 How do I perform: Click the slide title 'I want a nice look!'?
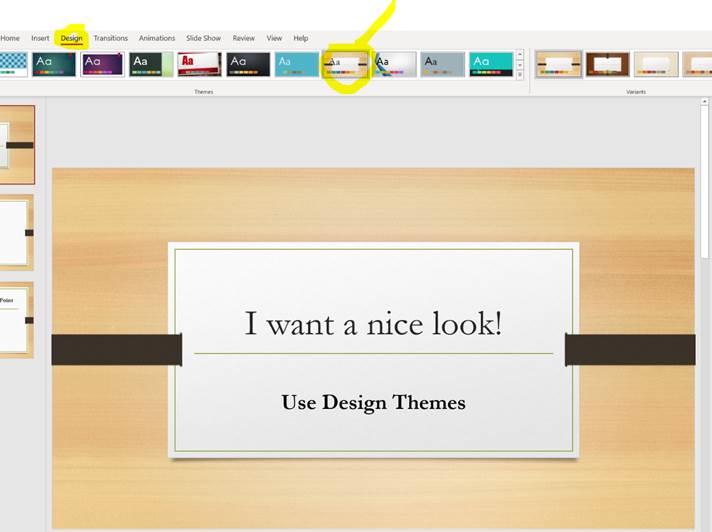tap(373, 323)
